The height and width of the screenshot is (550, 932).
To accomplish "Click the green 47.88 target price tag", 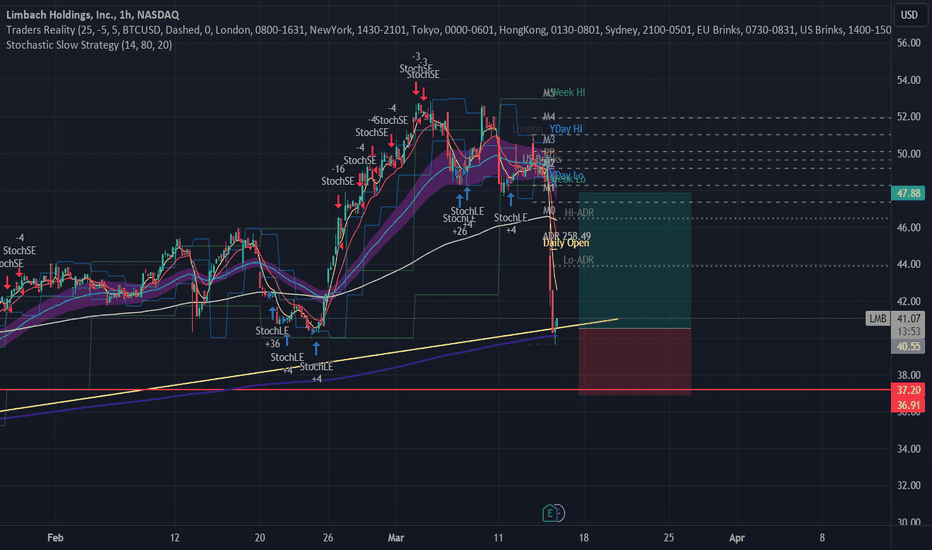I will point(908,193).
